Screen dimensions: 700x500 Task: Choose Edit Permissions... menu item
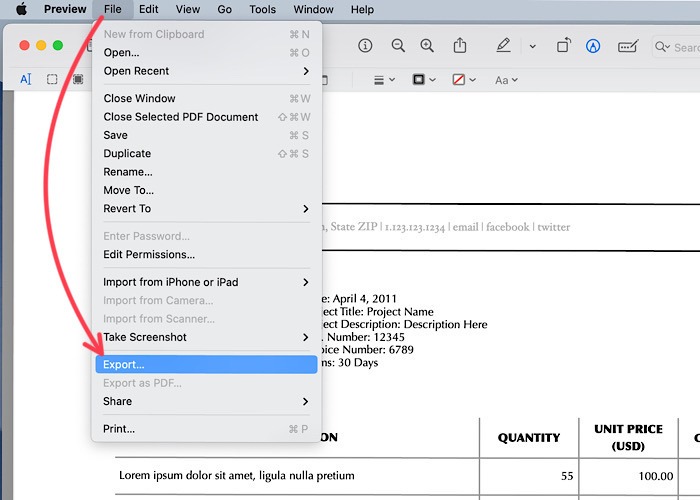click(206, 254)
